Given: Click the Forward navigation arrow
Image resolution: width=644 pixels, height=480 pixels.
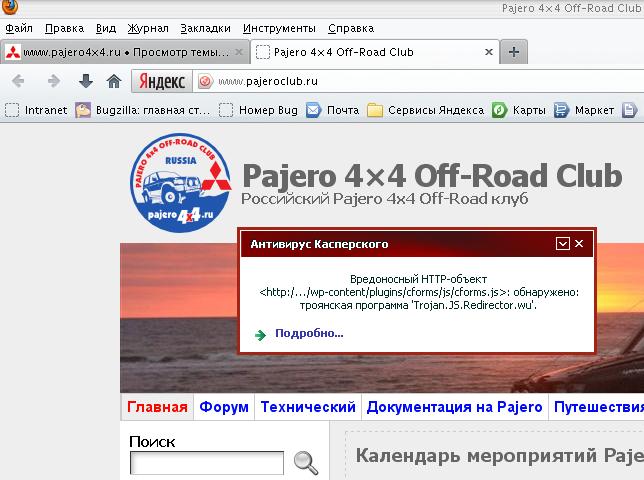Looking at the screenshot, I should click(x=53, y=81).
